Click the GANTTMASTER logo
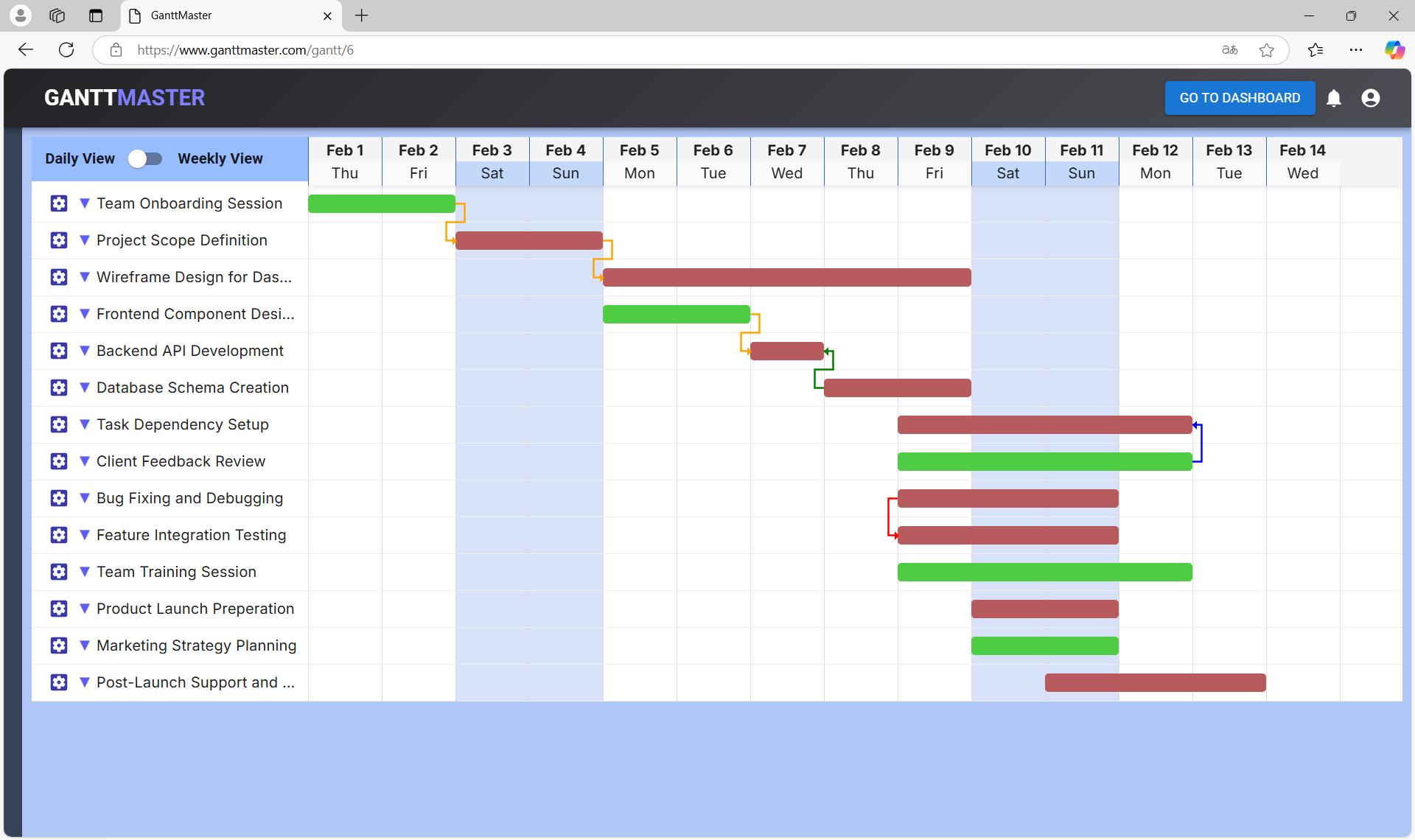The width and height of the screenshot is (1415, 840). point(124,97)
